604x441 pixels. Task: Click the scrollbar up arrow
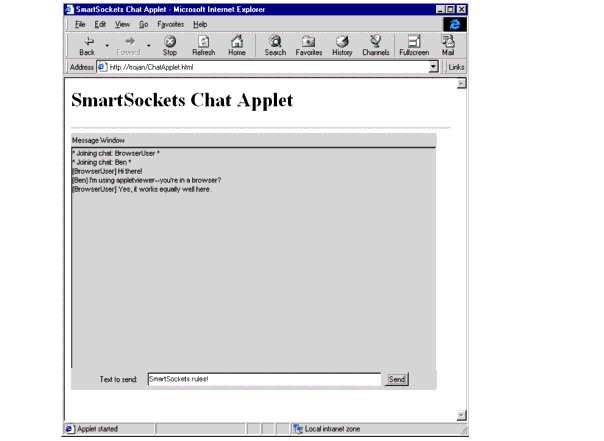tap(461, 84)
